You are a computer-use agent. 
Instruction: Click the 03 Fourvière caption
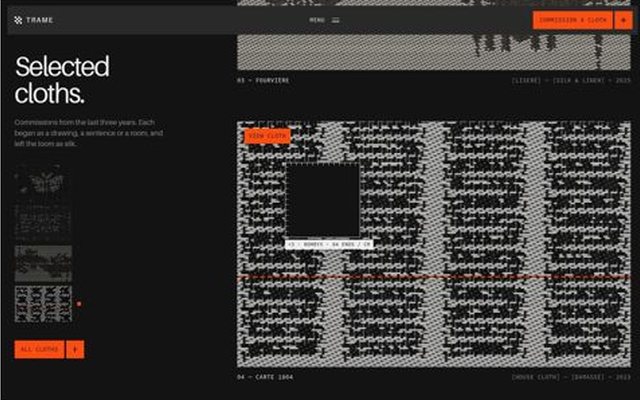(263, 80)
